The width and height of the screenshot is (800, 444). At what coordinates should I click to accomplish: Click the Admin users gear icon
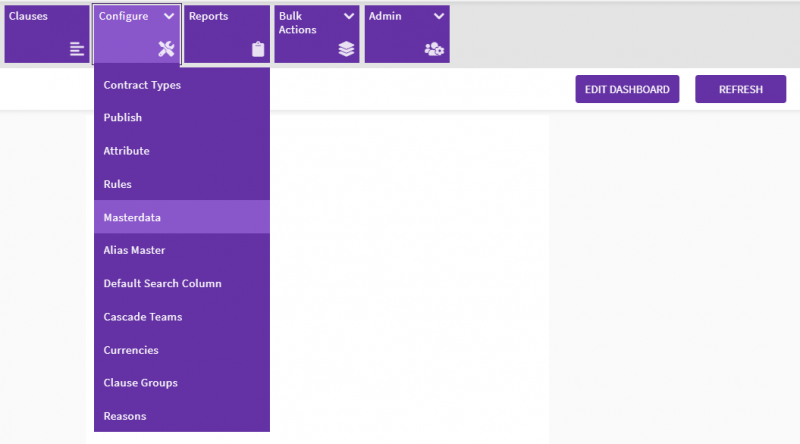coord(434,49)
